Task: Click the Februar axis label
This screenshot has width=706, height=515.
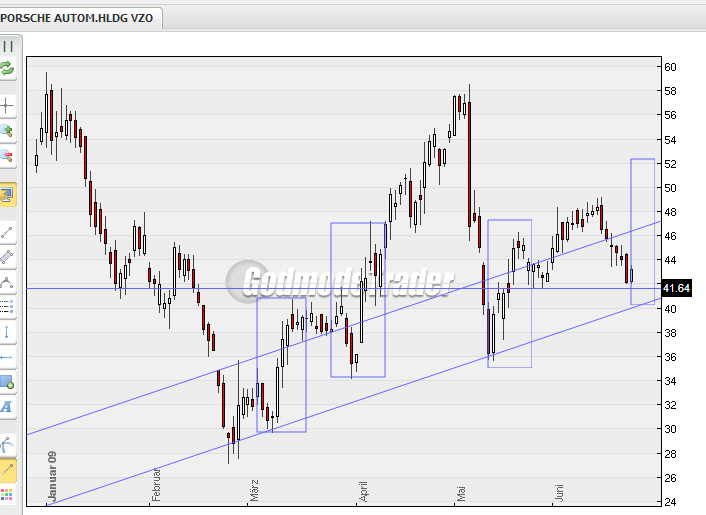Action: click(156, 484)
